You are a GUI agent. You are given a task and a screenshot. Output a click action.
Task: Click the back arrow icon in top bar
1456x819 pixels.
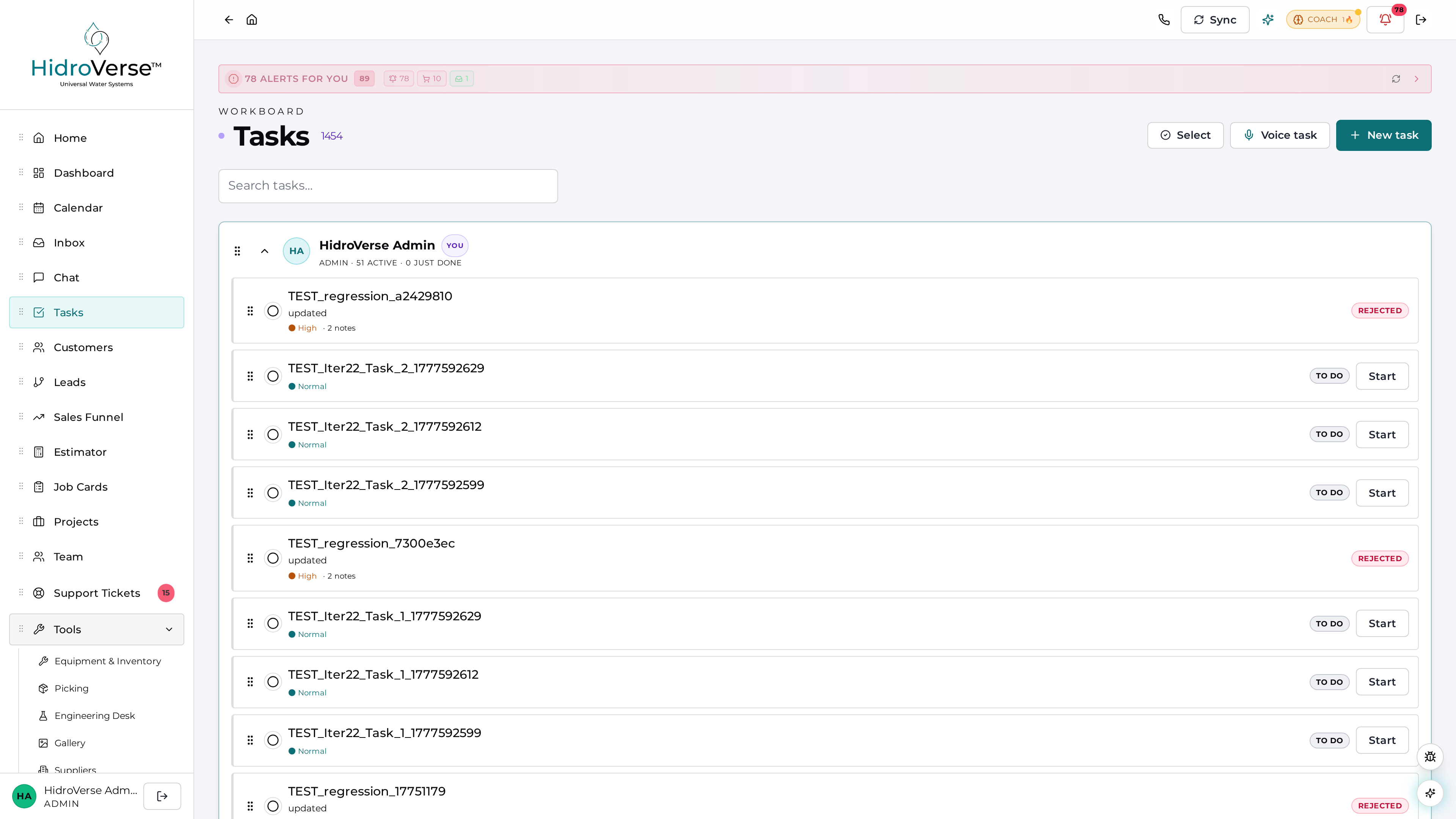228,20
